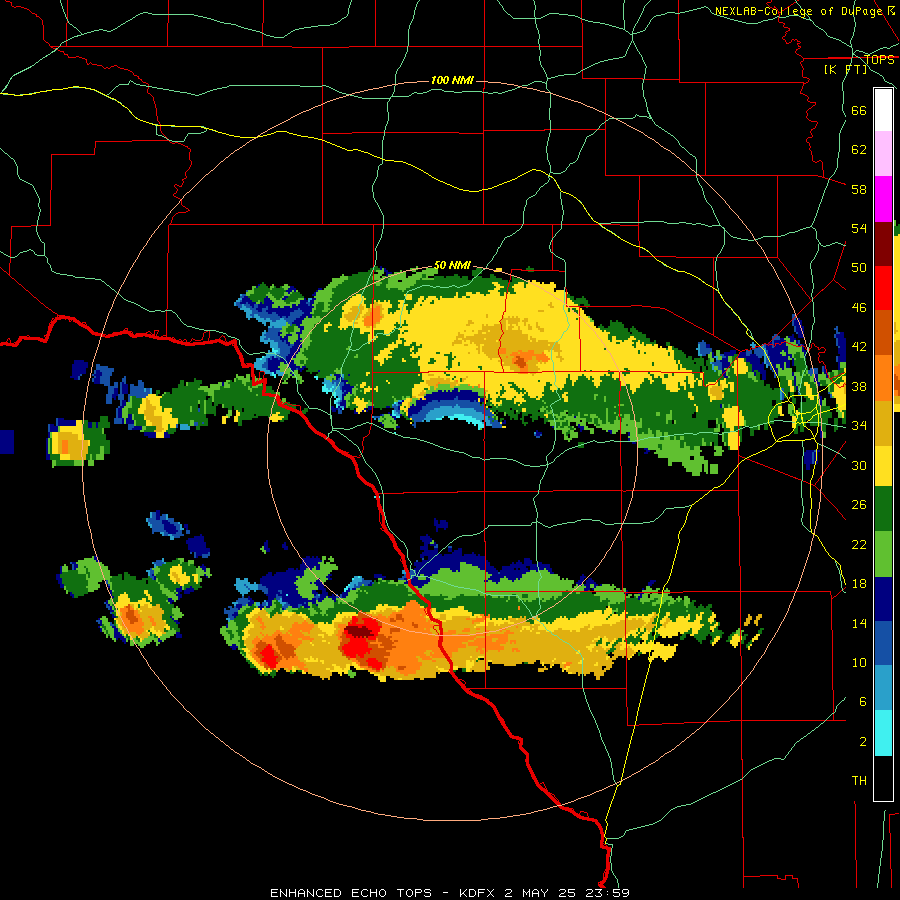900x900 pixels.
Task: Click the "62" legend value
Action: coord(859,149)
